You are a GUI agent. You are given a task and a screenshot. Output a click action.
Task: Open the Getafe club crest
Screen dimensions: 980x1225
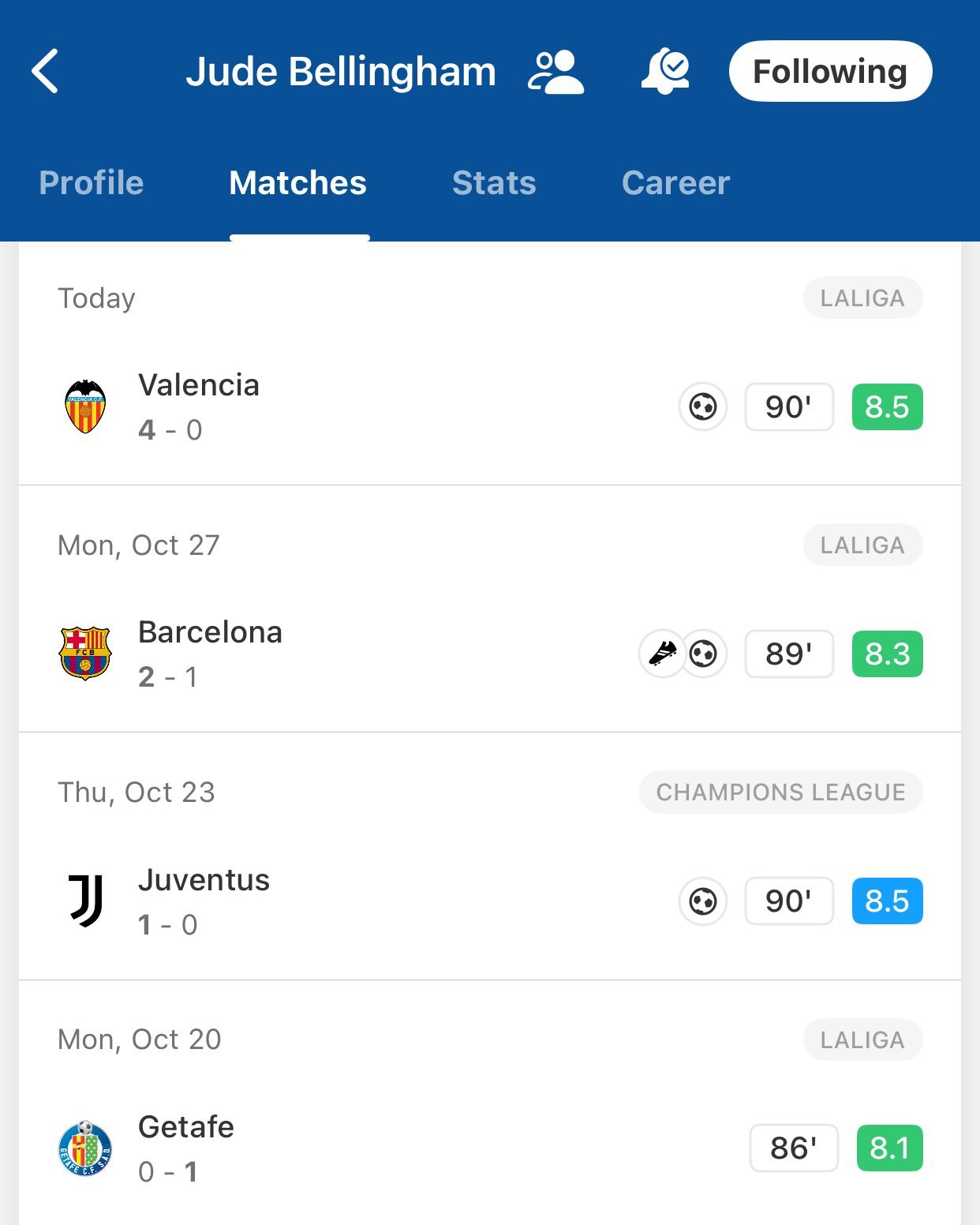coord(85,1148)
